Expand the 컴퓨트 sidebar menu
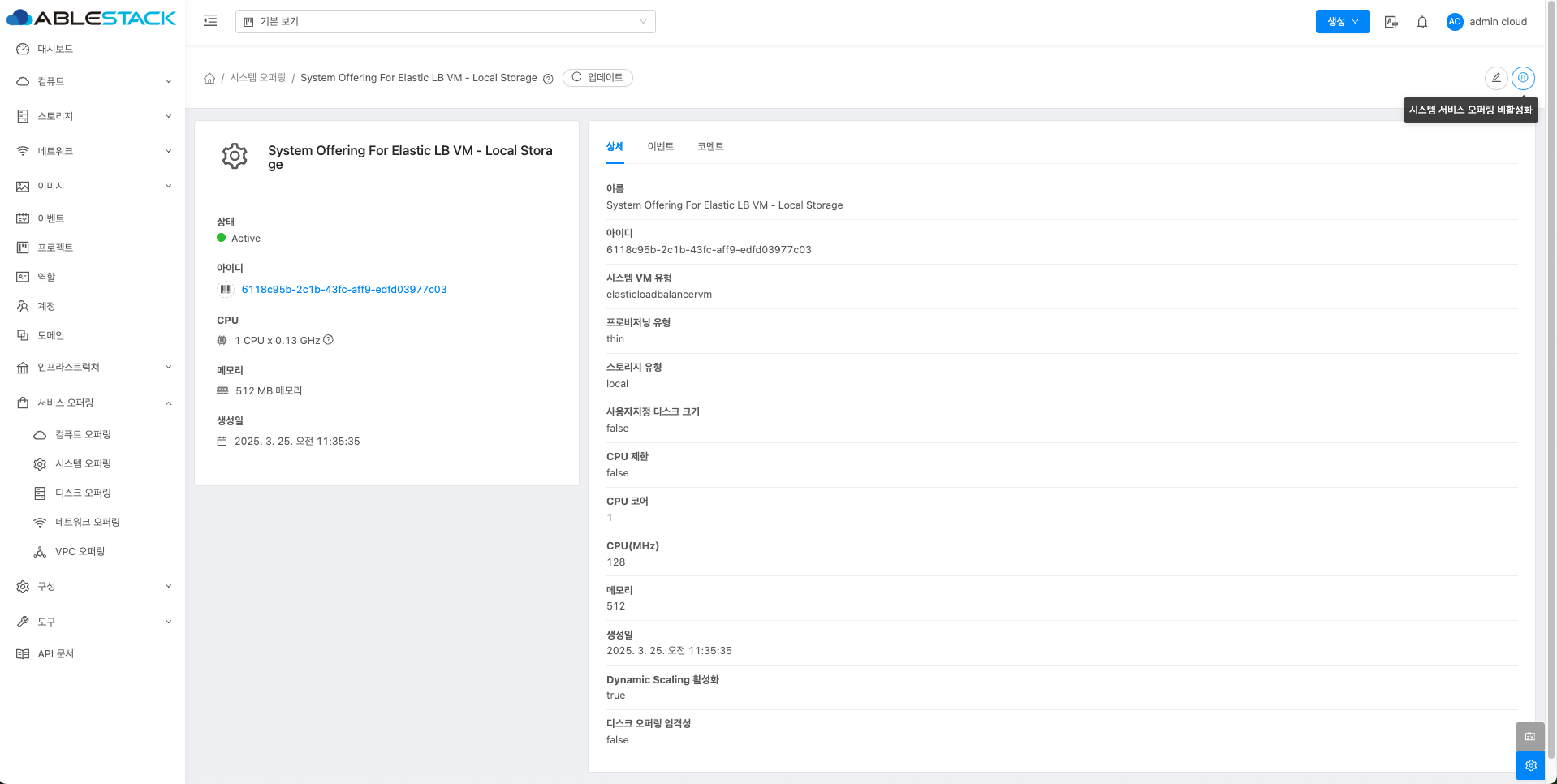This screenshot has width=1557, height=784. 93,81
